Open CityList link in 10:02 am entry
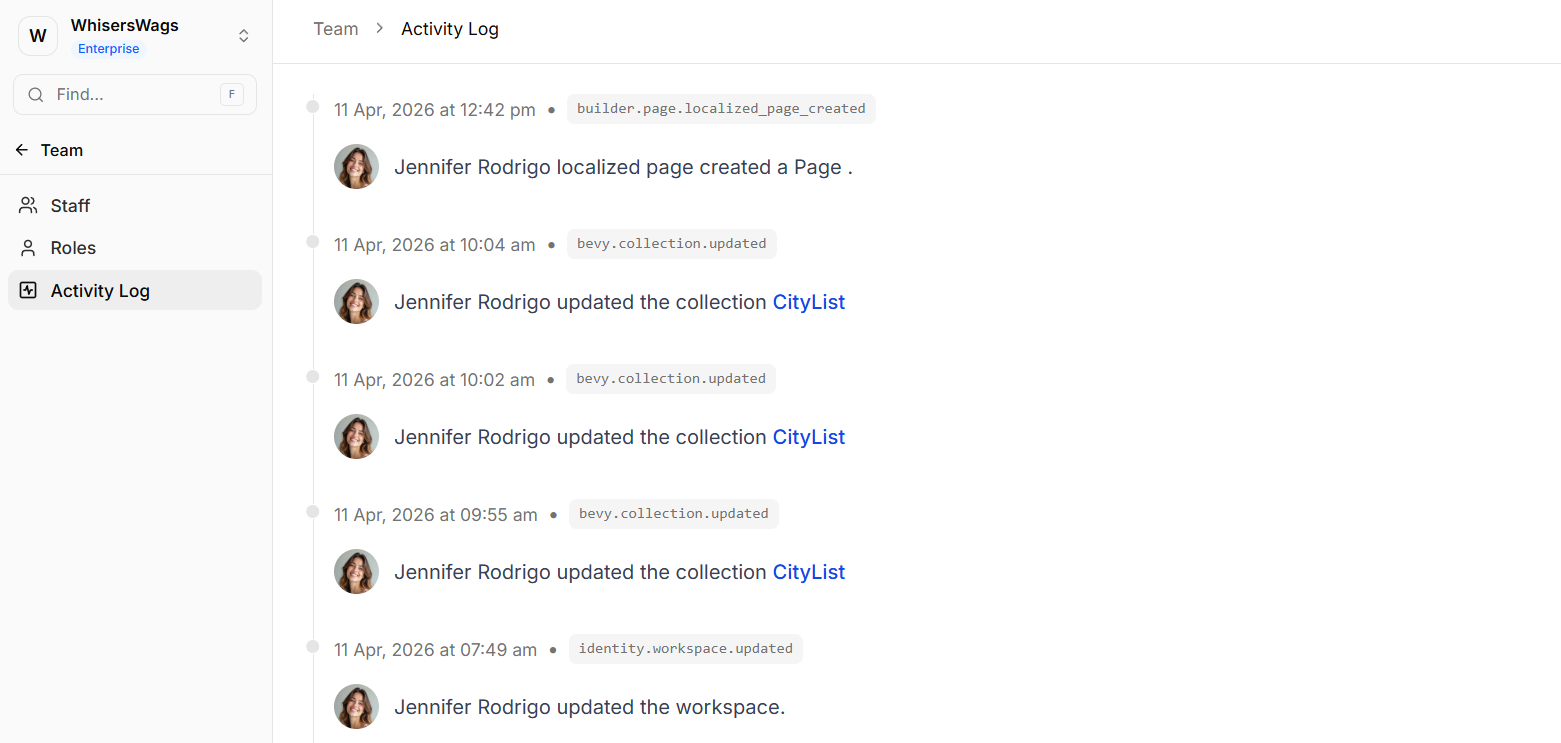 point(808,437)
